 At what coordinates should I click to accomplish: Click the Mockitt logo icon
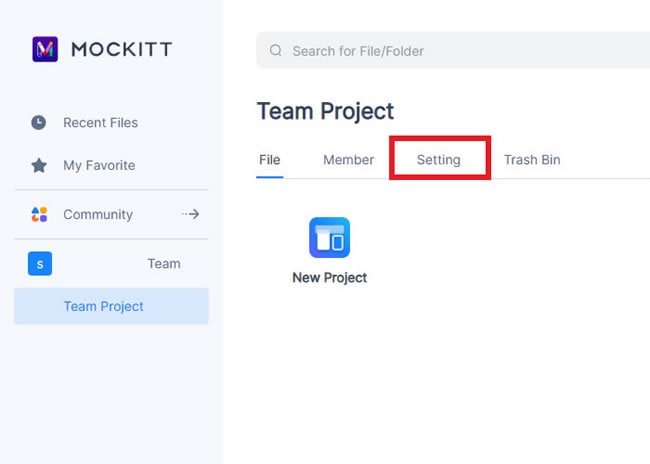[x=45, y=49]
